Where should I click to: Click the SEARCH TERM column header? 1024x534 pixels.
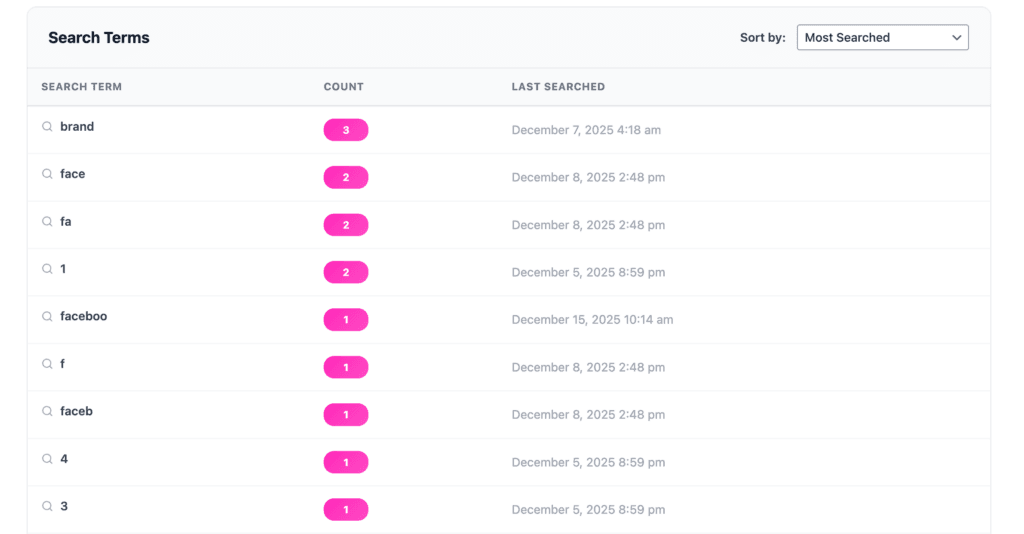point(81,87)
